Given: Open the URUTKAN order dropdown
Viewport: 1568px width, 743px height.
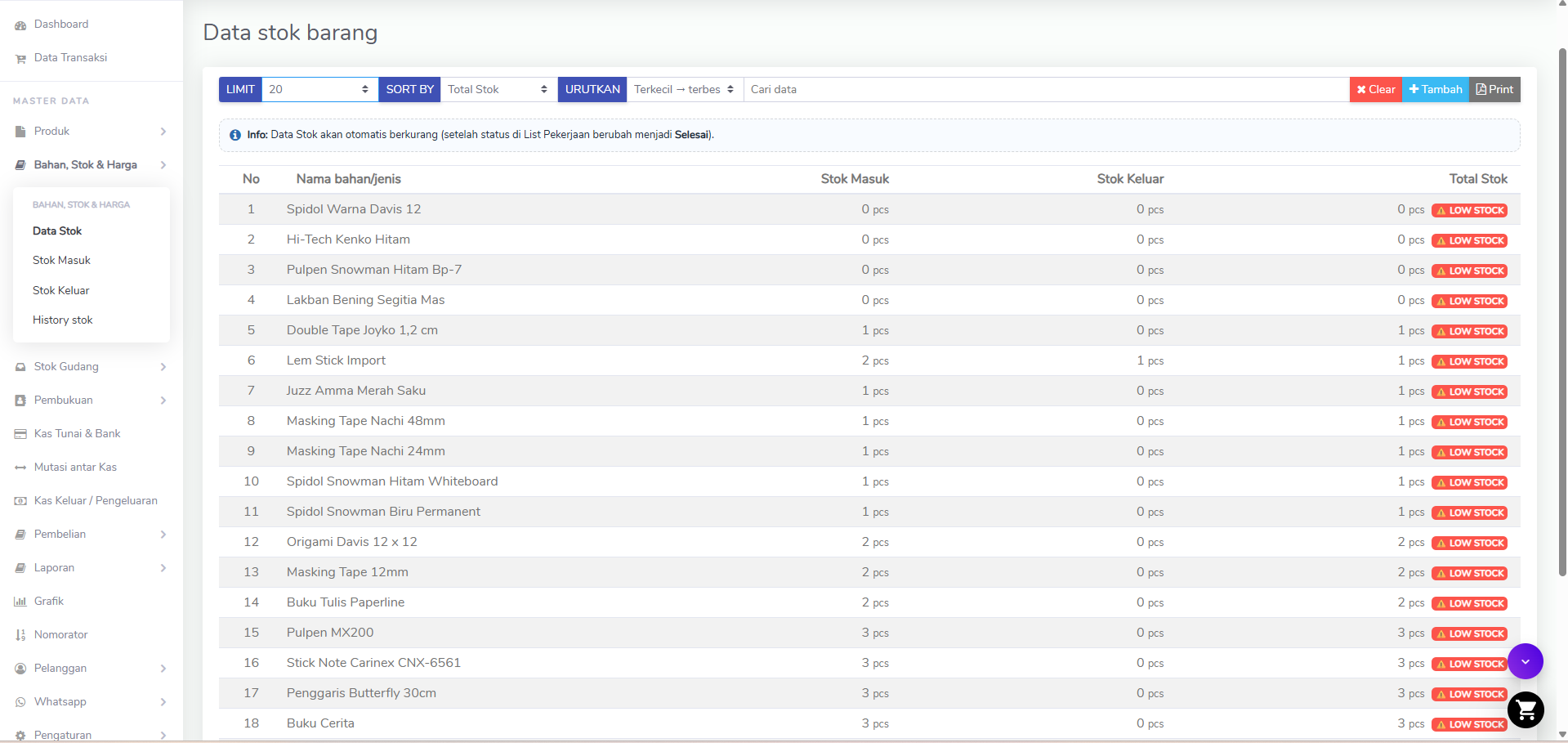Looking at the screenshot, I should (x=685, y=89).
